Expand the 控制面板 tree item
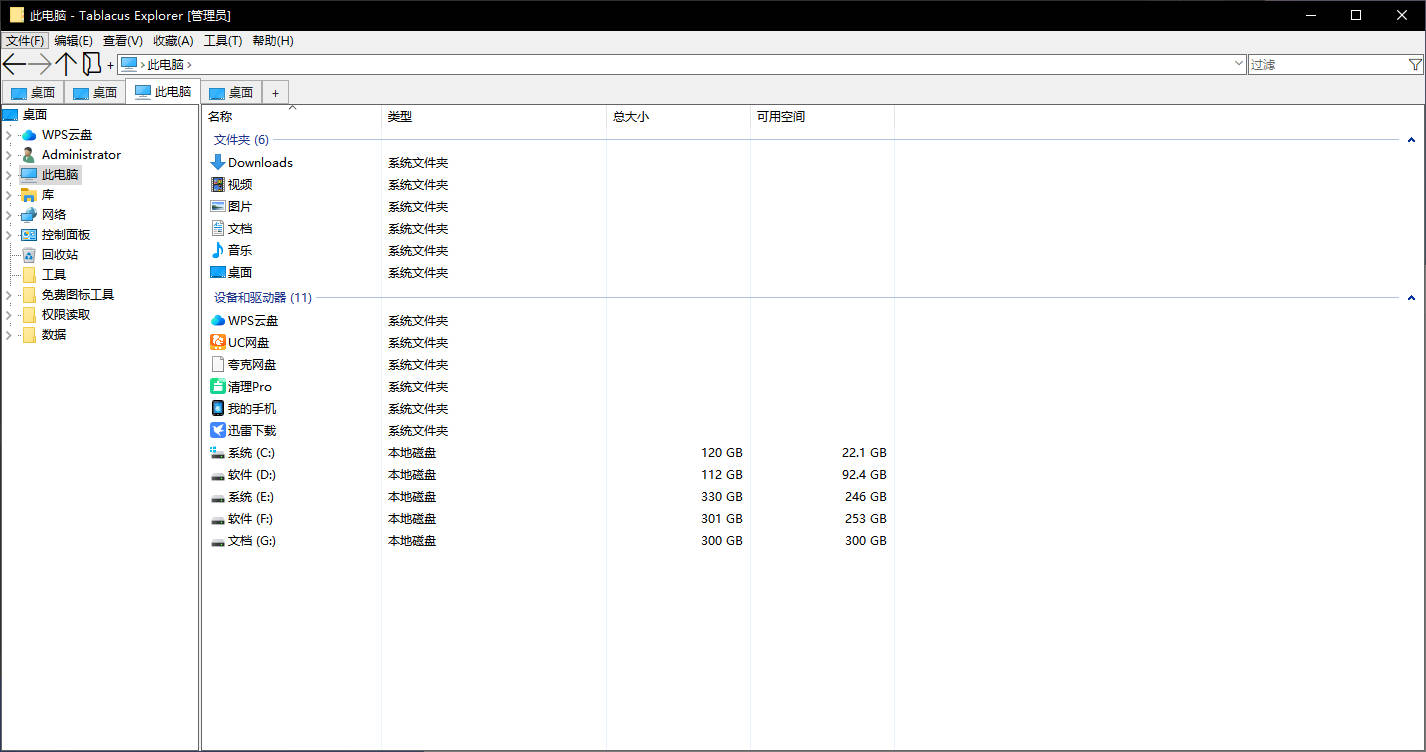Image resolution: width=1426 pixels, height=752 pixels. tap(10, 234)
